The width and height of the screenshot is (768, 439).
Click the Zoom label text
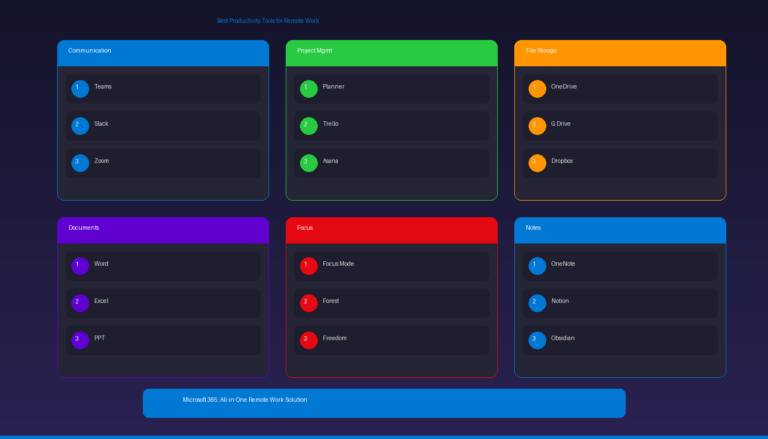pyautogui.click(x=102, y=161)
